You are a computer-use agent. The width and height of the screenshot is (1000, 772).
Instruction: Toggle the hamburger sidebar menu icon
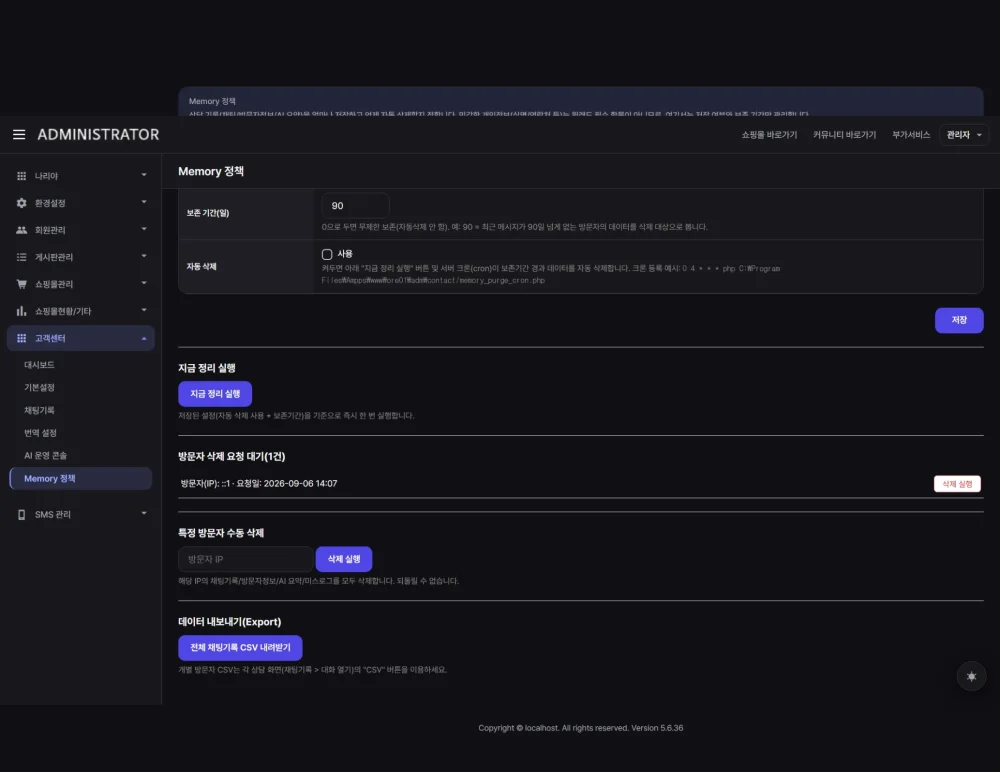(19, 135)
